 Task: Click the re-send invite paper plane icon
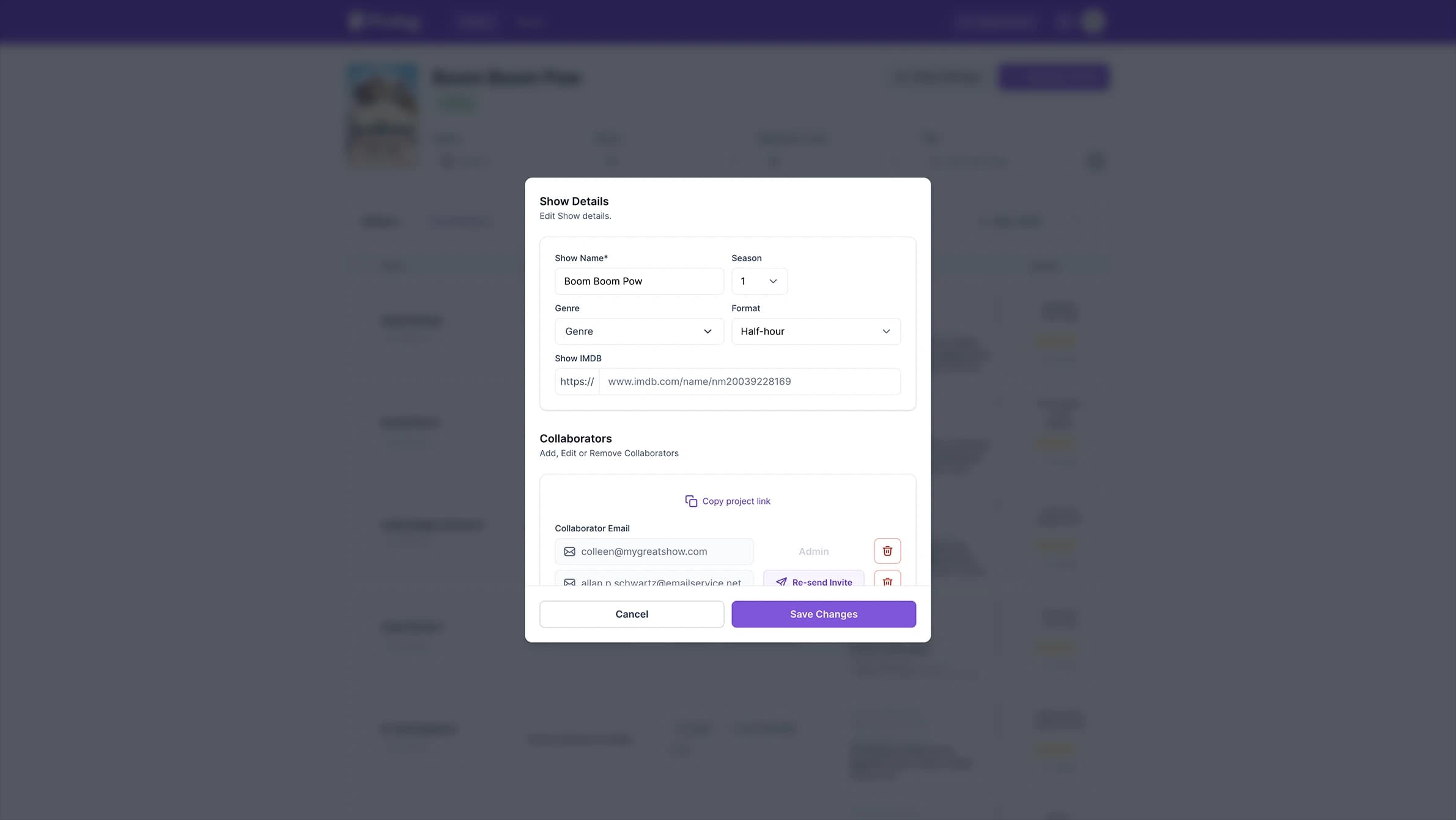780,582
